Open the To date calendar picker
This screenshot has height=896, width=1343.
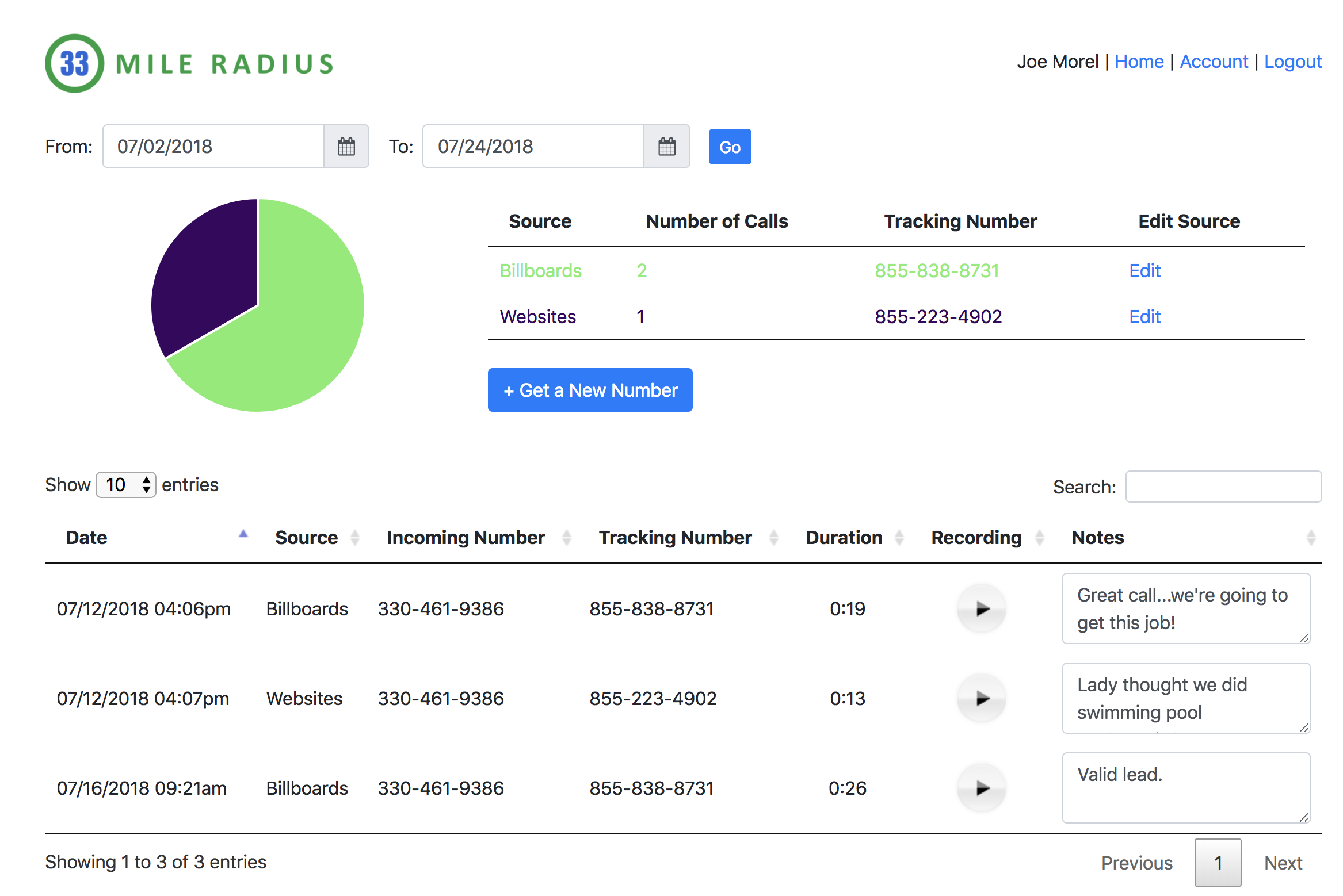pyautogui.click(x=666, y=147)
